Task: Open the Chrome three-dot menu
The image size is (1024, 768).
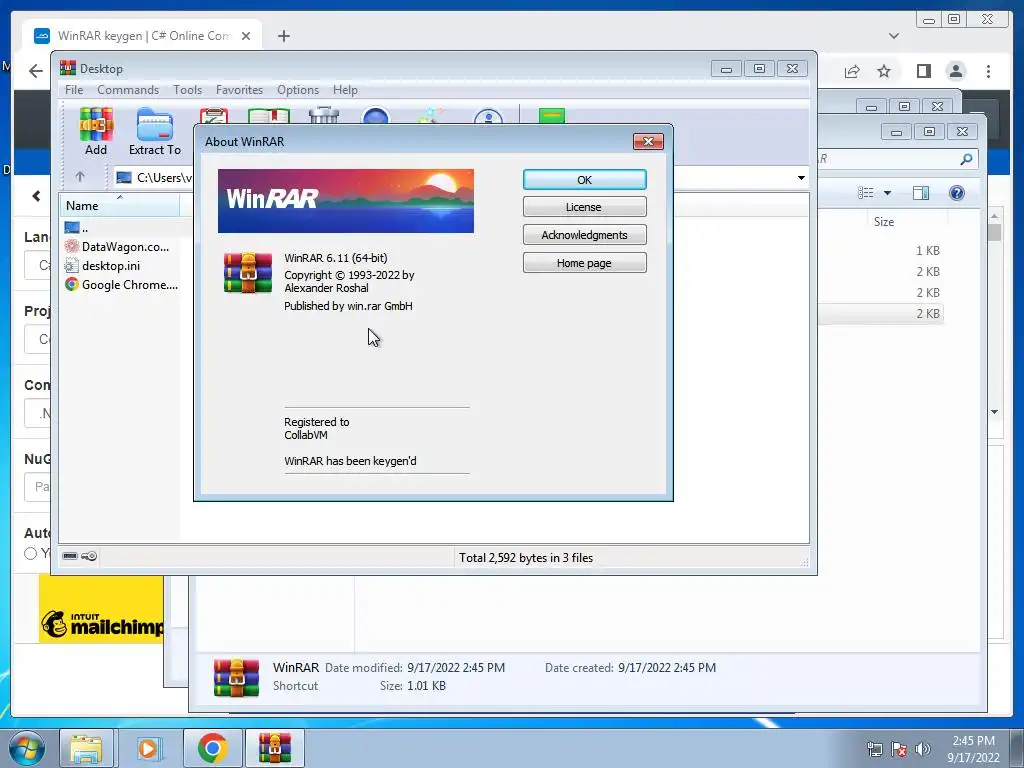Action: pos(988,71)
